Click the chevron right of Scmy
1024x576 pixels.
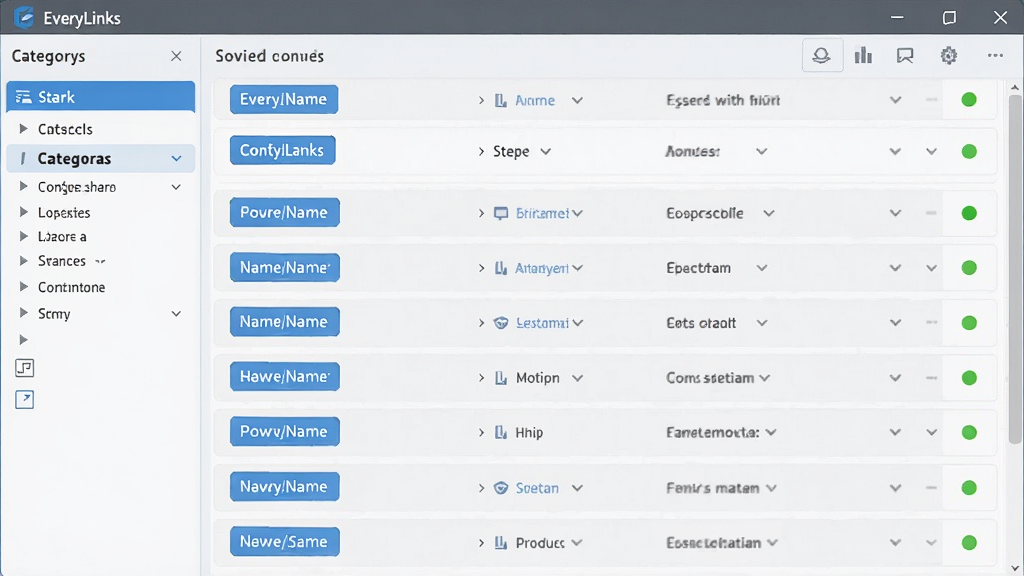point(176,314)
